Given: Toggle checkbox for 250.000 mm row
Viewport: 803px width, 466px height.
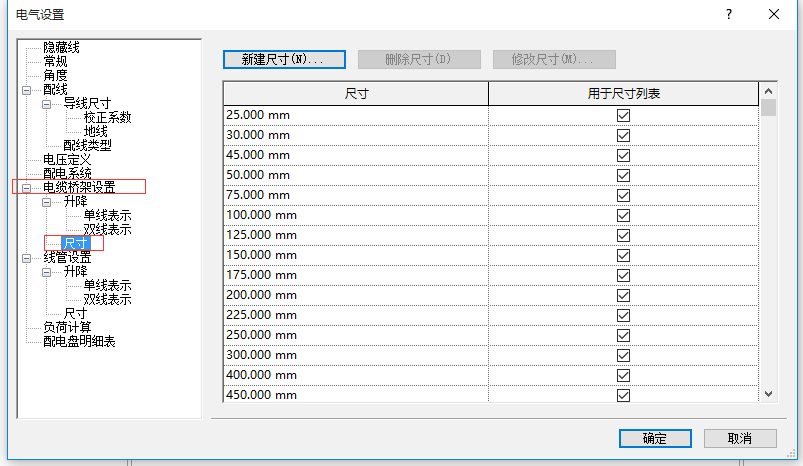Looking at the screenshot, I should (x=623, y=335).
